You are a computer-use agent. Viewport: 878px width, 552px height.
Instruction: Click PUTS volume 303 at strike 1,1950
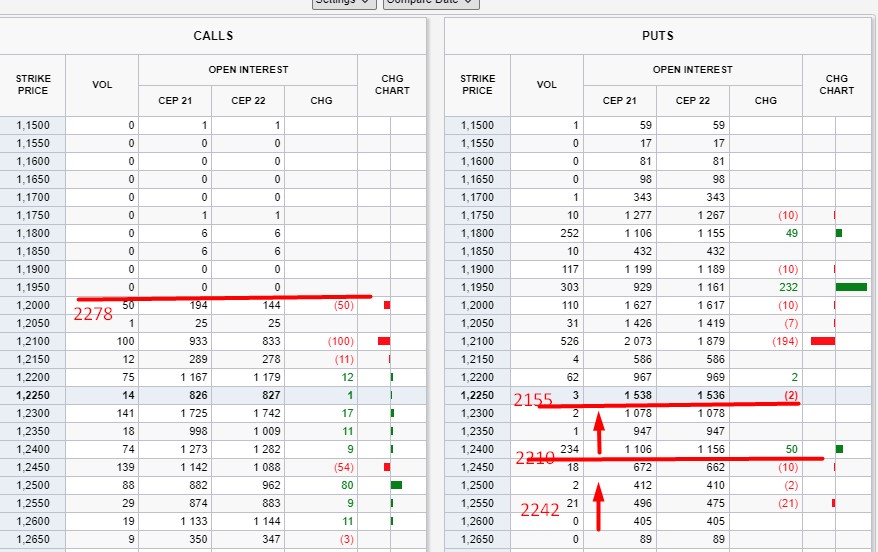click(x=569, y=287)
